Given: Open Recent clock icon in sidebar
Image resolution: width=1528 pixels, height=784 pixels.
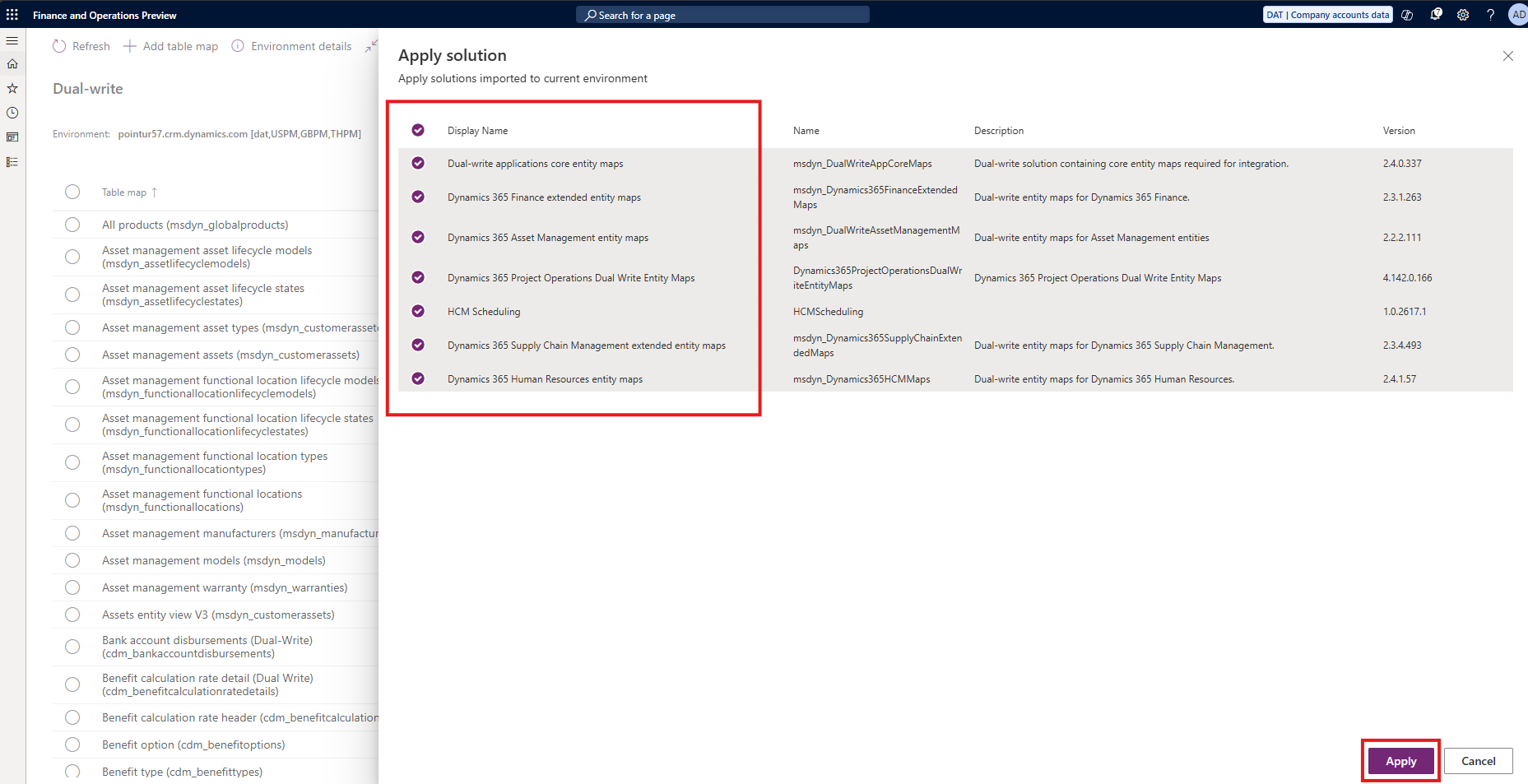Looking at the screenshot, I should [x=12, y=113].
